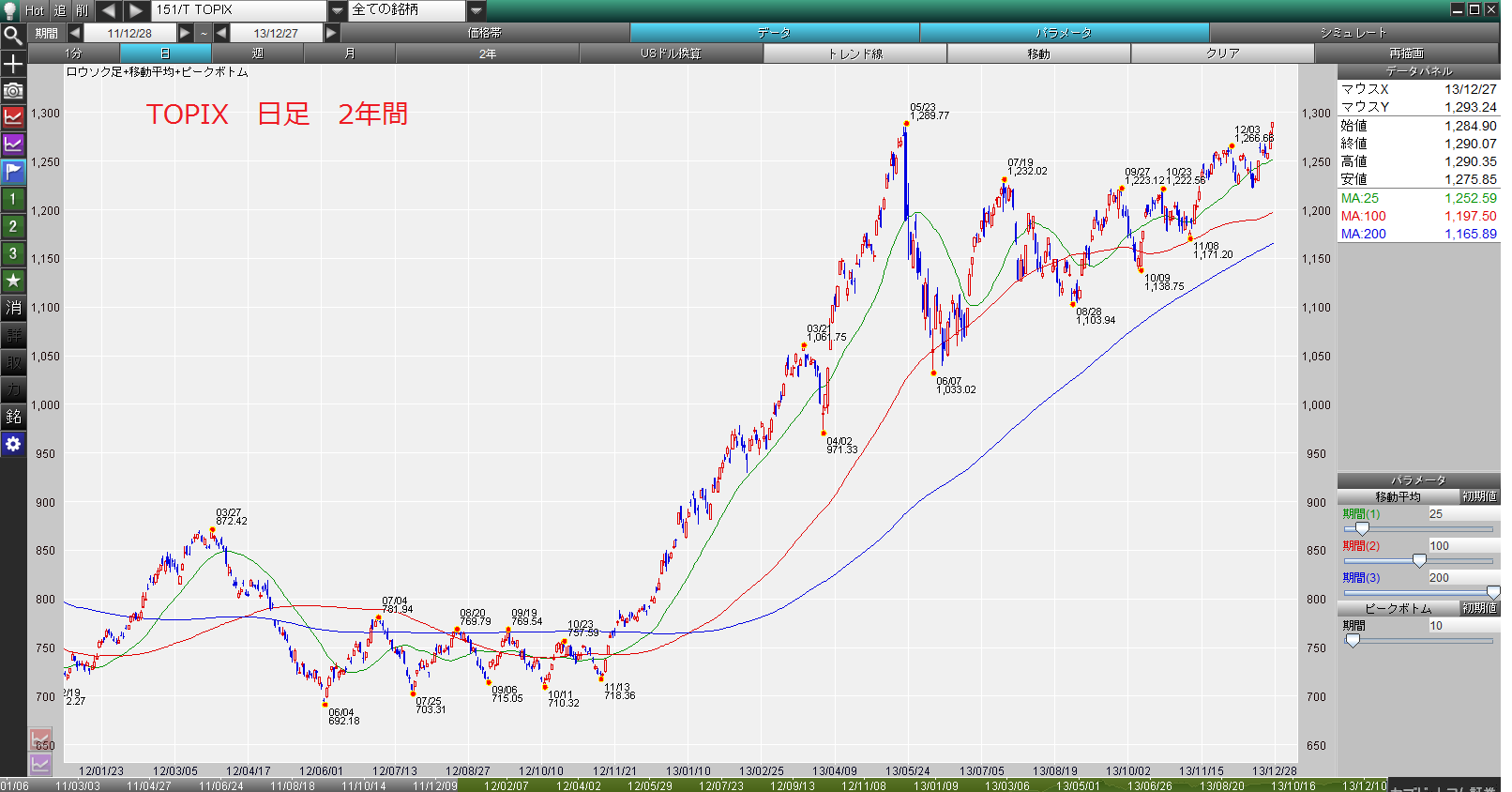Open the パラメータ tab
The width and height of the screenshot is (1512, 792).
point(1064,33)
